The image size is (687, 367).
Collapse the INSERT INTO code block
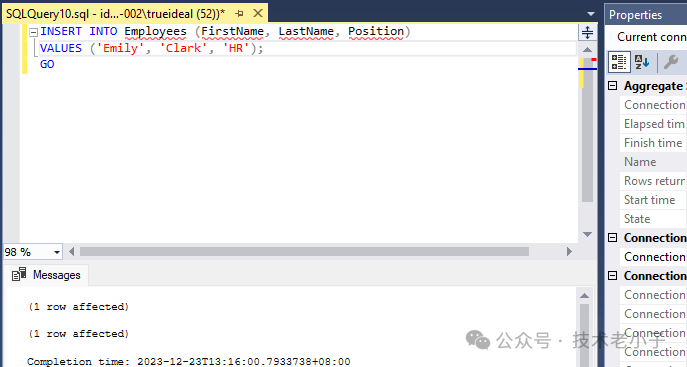[x=33, y=32]
